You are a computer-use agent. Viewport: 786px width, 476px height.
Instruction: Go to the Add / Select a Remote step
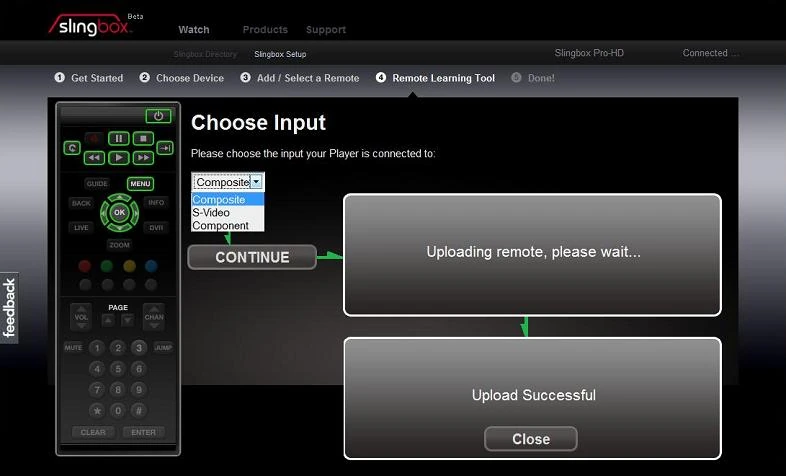click(x=300, y=78)
